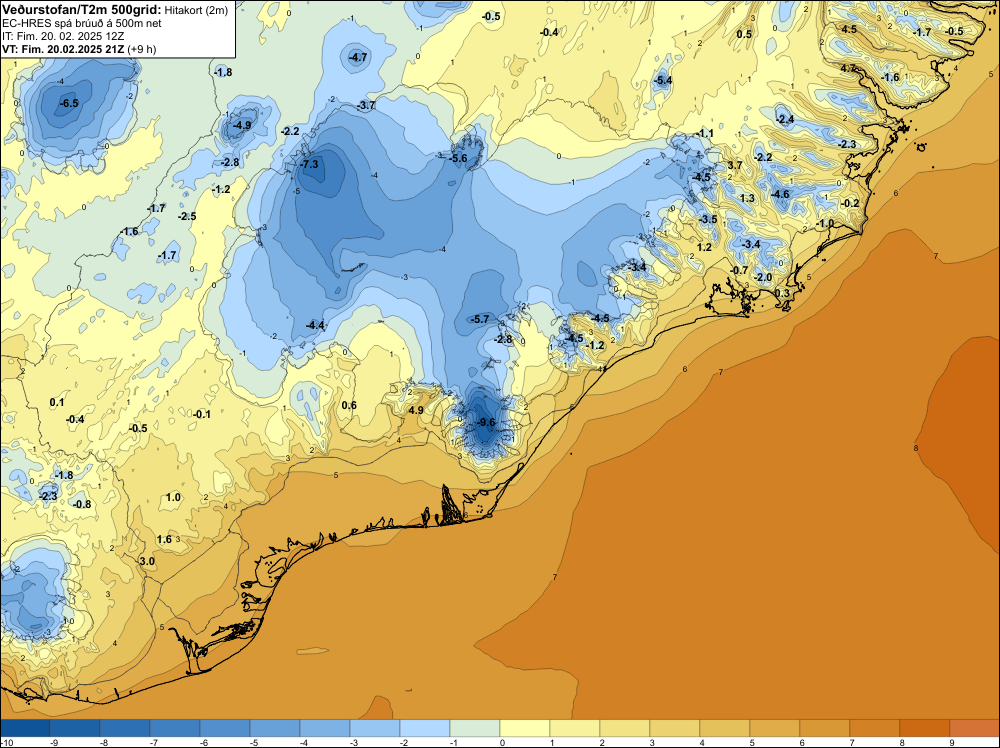Screen dimensions: 1000x748
Task: Select the darkest blue legend swatch left of -9
Action: (25, 728)
